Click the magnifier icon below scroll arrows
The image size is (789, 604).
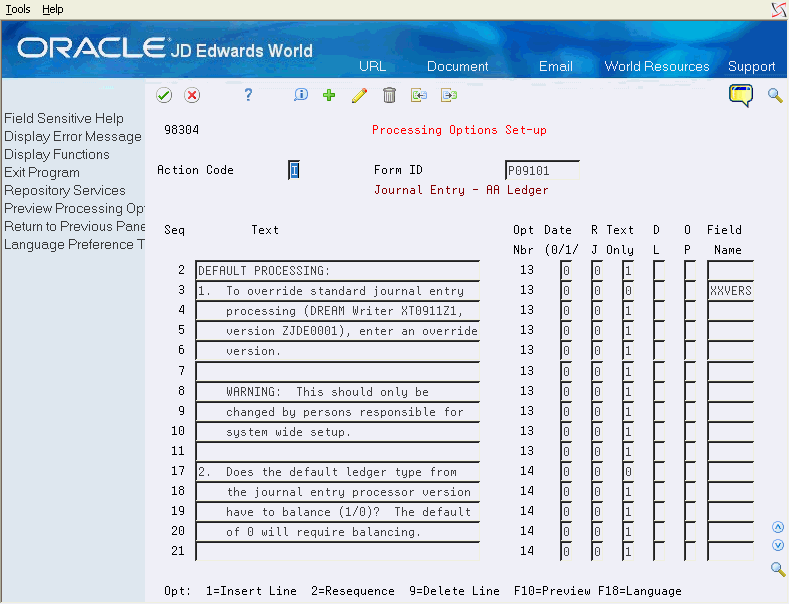coord(778,569)
